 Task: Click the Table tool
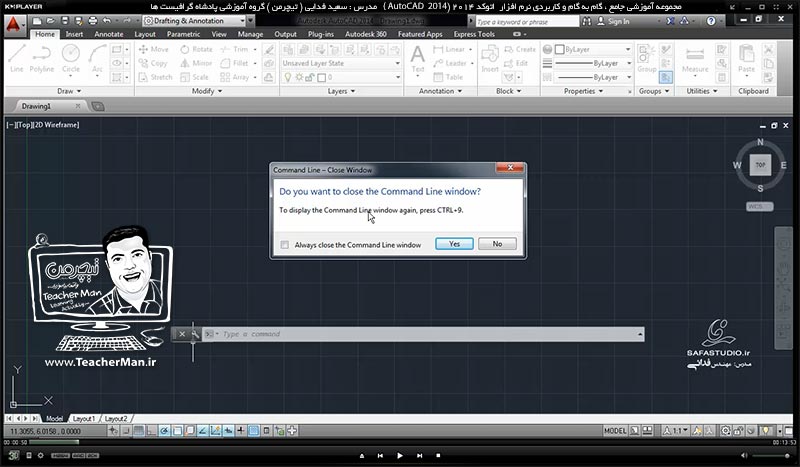pos(448,77)
